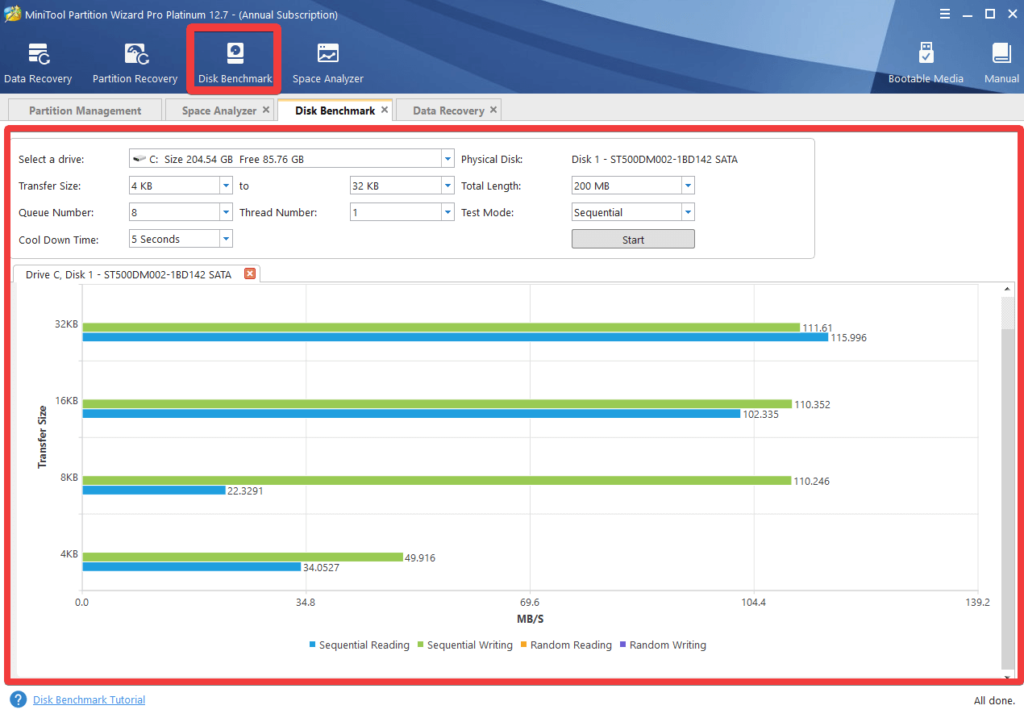Open the 4 KB transfer size dropdown

click(226, 186)
